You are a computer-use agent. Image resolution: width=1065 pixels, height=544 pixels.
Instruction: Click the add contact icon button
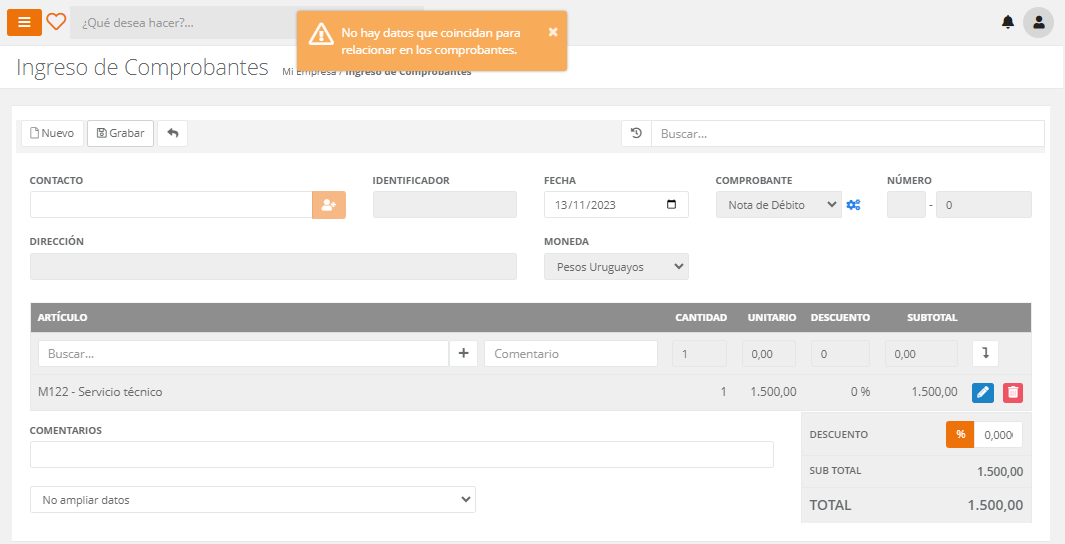329,205
